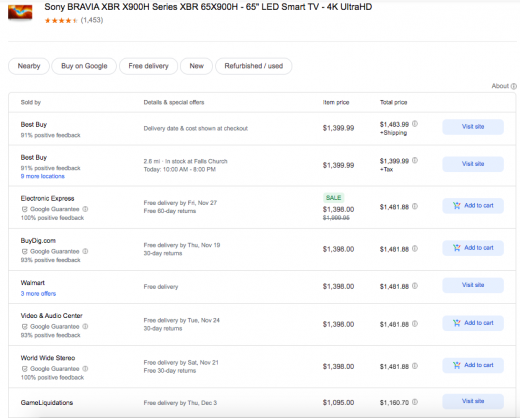Filter by Refurbished / used
The image size is (520, 418).
(x=254, y=66)
